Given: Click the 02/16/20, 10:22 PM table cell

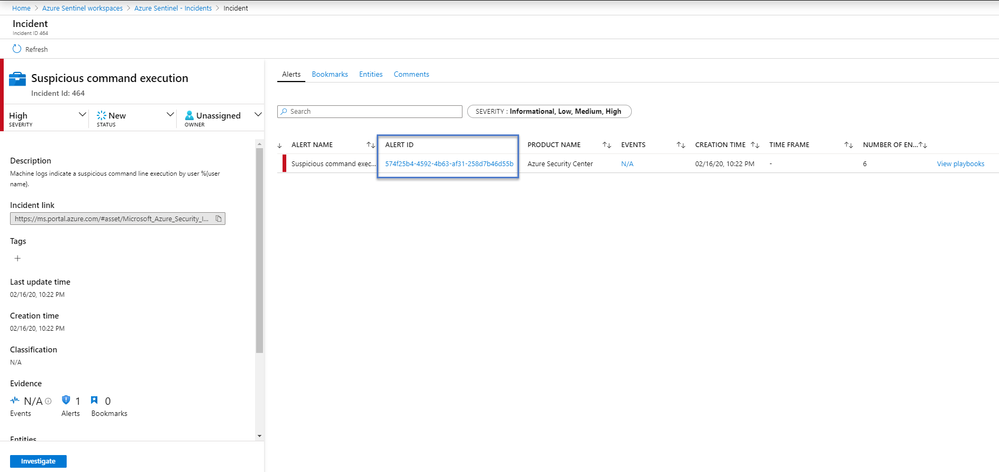Looking at the screenshot, I should (724, 164).
